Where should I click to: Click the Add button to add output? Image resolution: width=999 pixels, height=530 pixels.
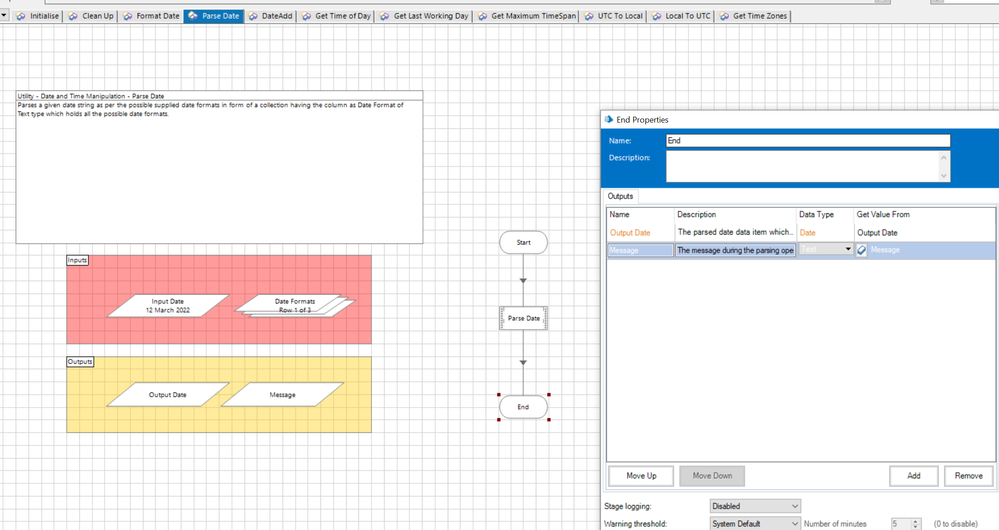[913, 476]
